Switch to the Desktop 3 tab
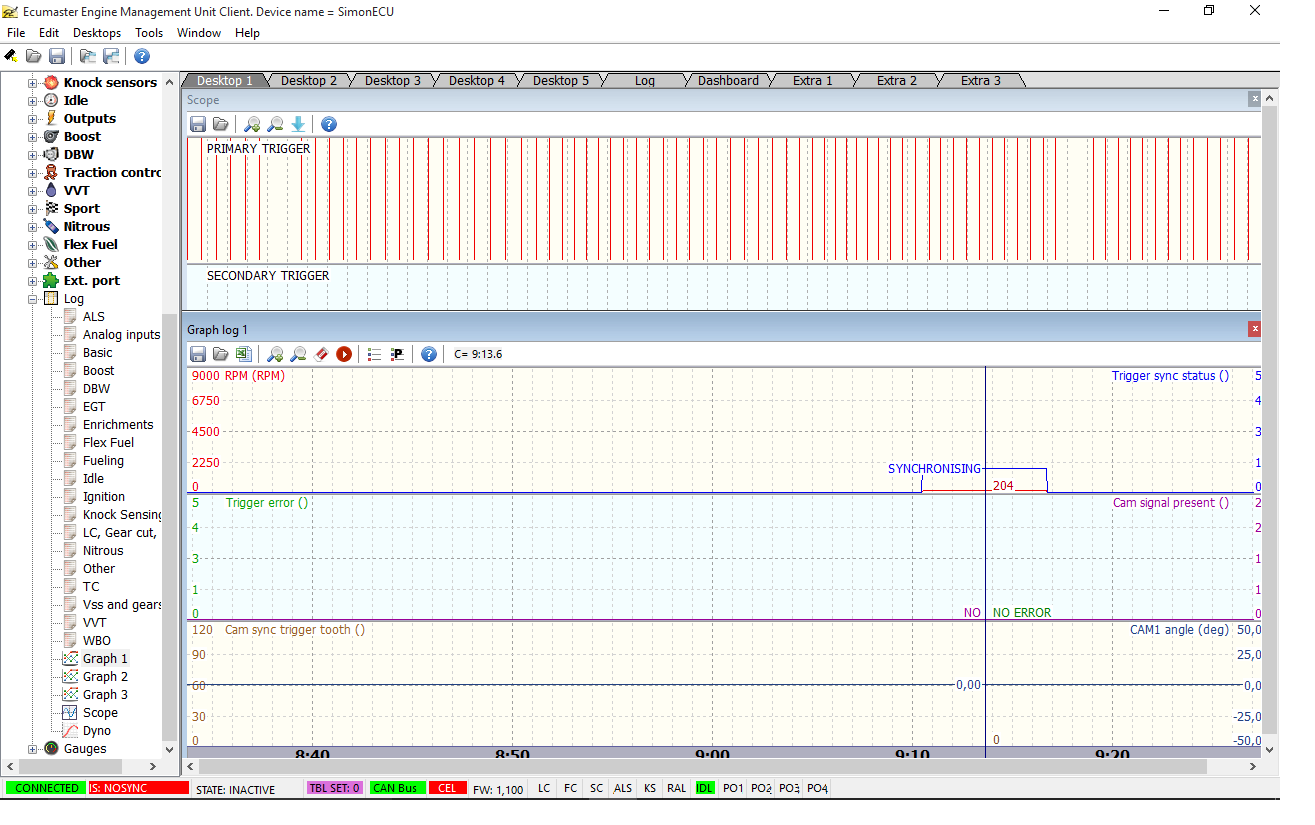The height and width of the screenshot is (825, 1315). (x=392, y=81)
